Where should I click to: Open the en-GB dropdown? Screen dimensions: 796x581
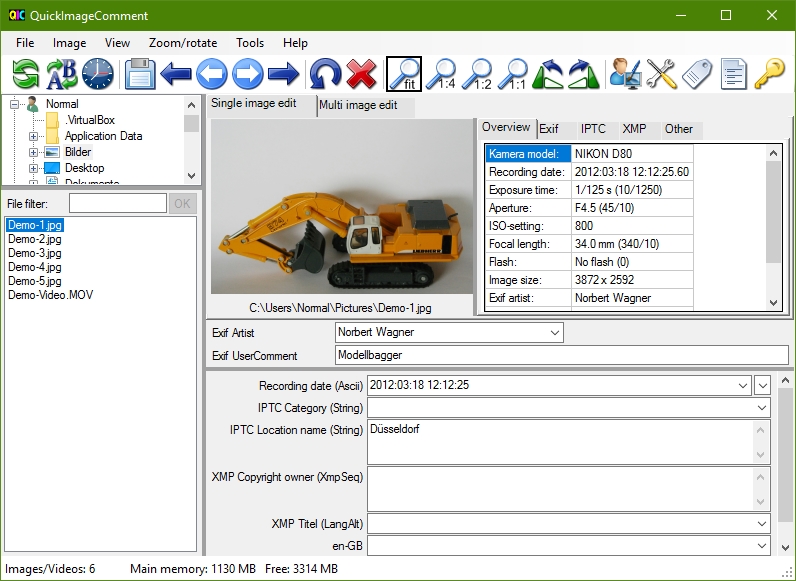click(x=762, y=546)
